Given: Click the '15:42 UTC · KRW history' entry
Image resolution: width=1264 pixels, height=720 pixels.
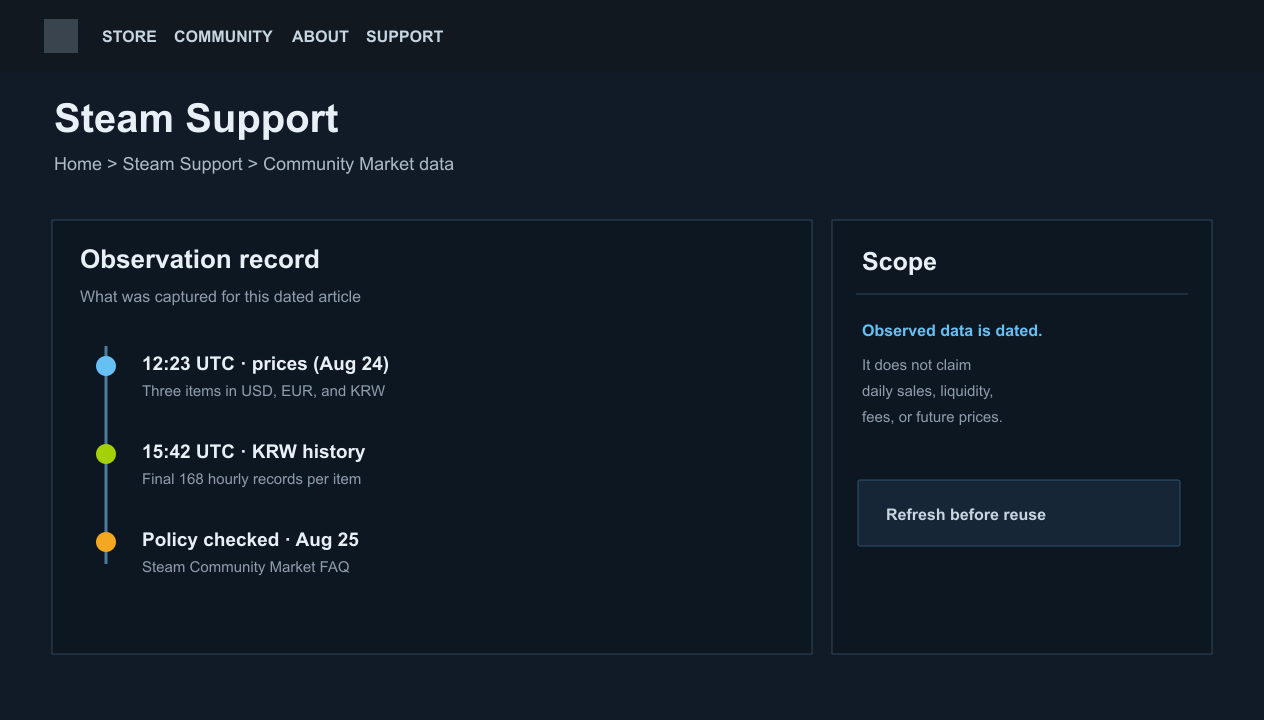Looking at the screenshot, I should click(x=253, y=452).
